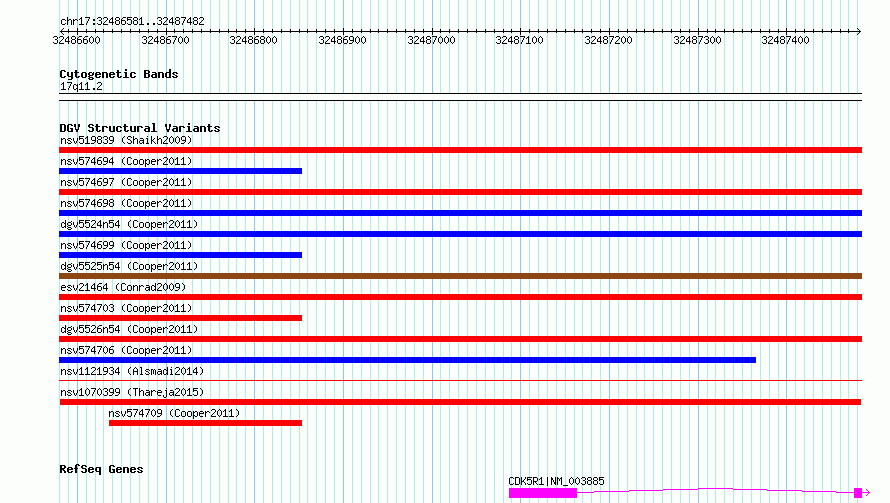Click the nsv574697 (Cooper2011) label
890x503 pixels.
click(x=126, y=182)
